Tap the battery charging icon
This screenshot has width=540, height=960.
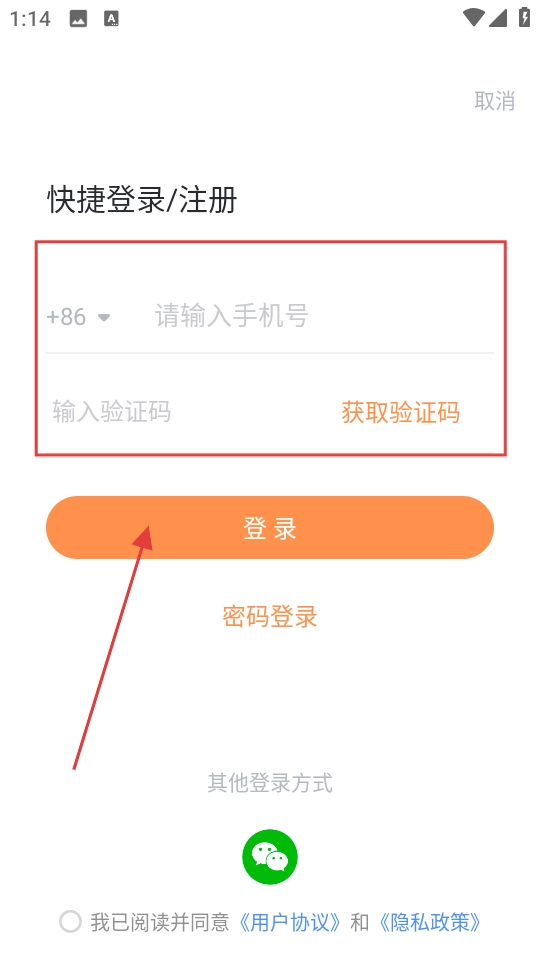click(x=525, y=17)
